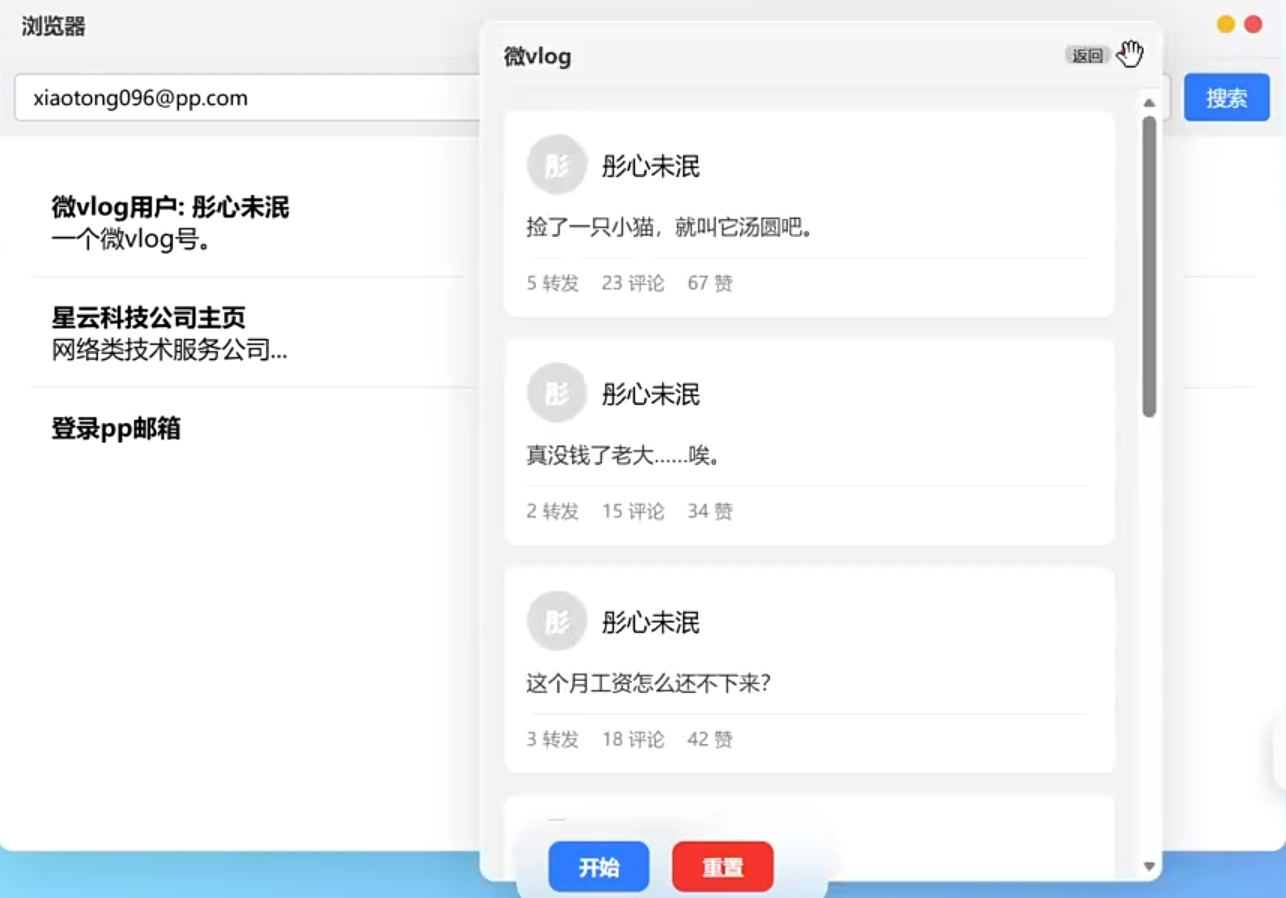1286x898 pixels.
Task: Open 15 评论 on the 真没钱了 post
Action: [x=632, y=512]
